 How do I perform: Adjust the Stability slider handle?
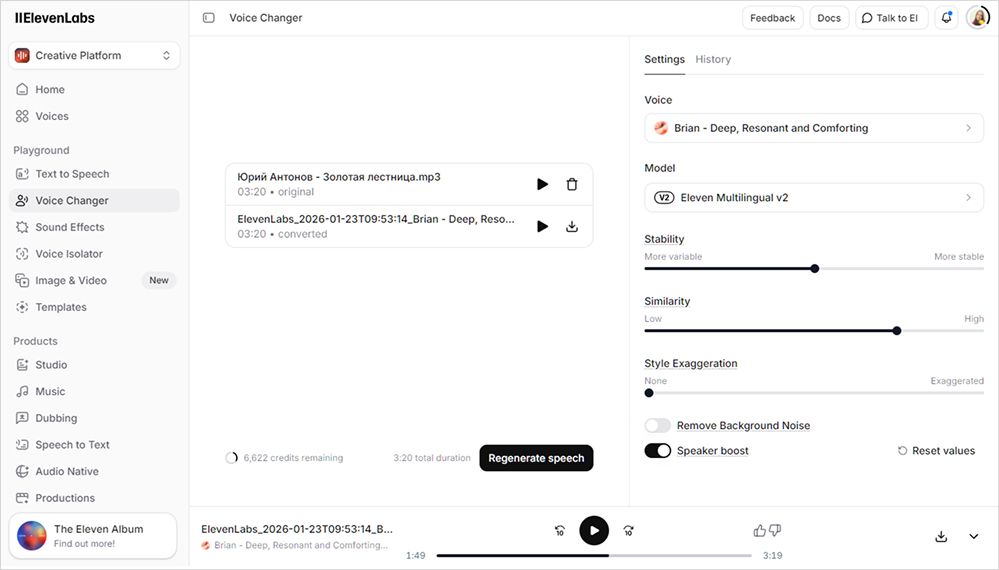pos(815,268)
